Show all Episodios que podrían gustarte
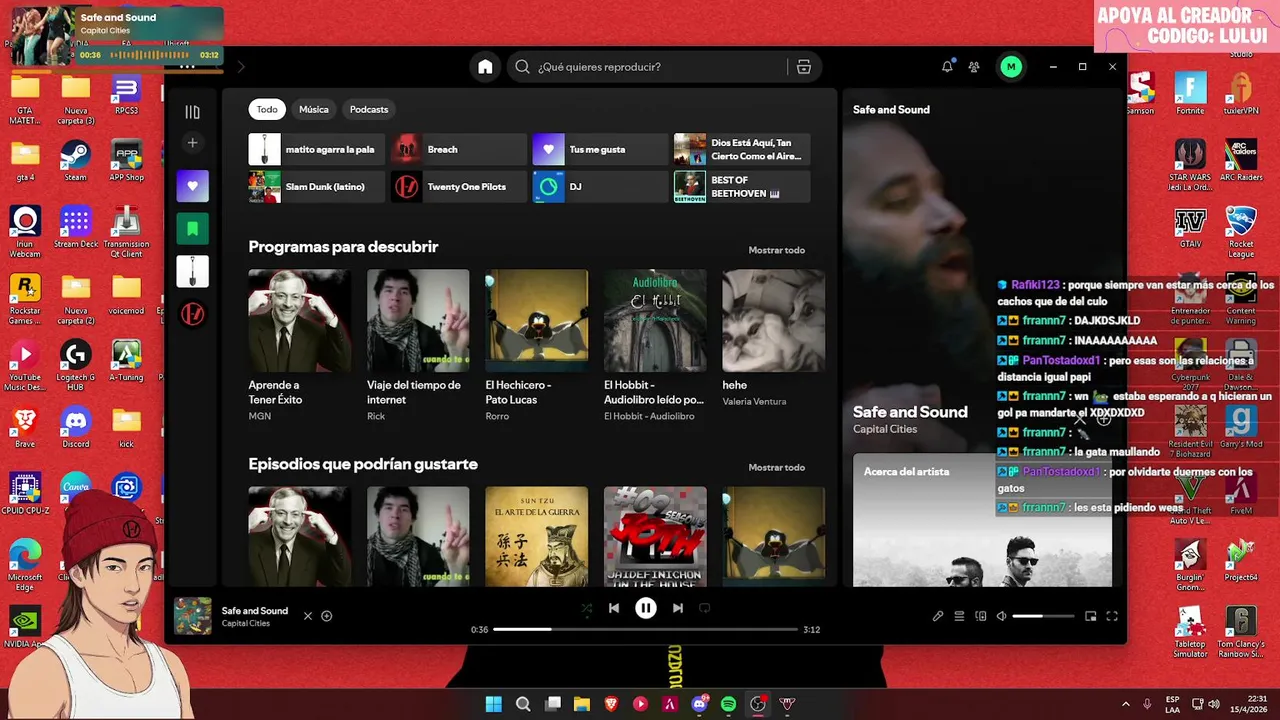This screenshot has height=720, width=1280. coord(777,467)
